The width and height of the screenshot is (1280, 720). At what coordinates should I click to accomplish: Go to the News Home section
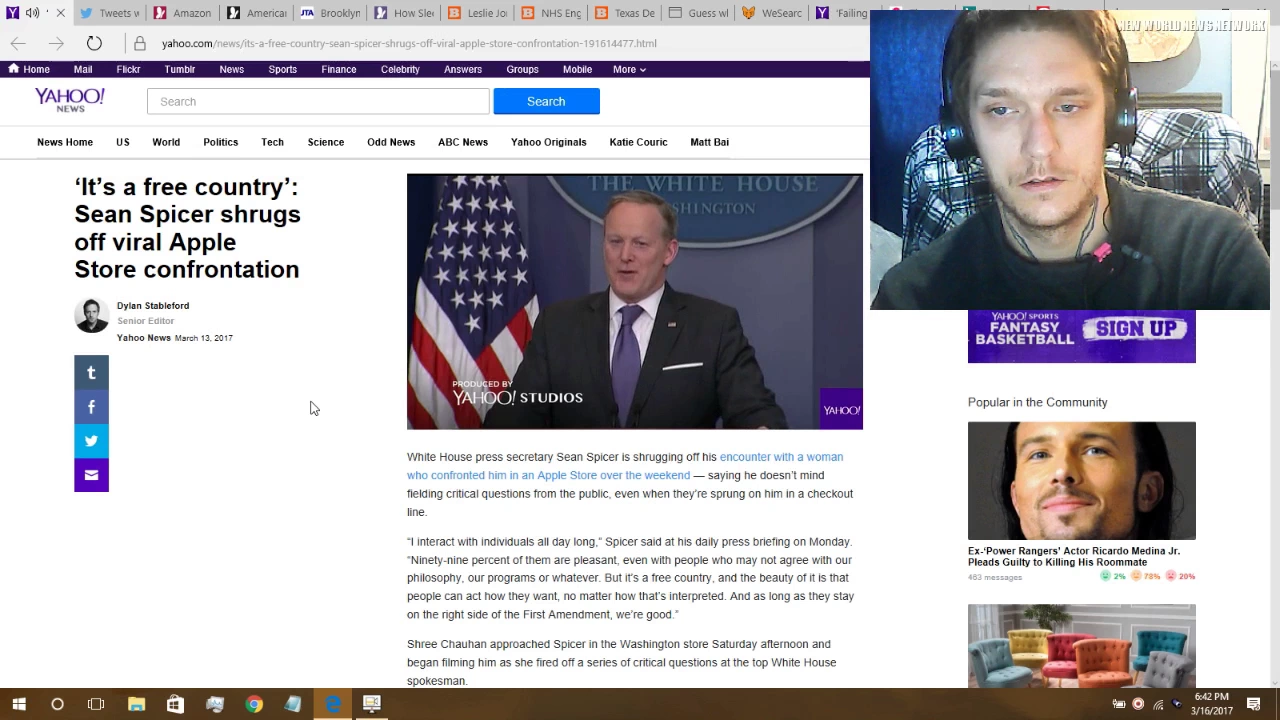[65, 142]
